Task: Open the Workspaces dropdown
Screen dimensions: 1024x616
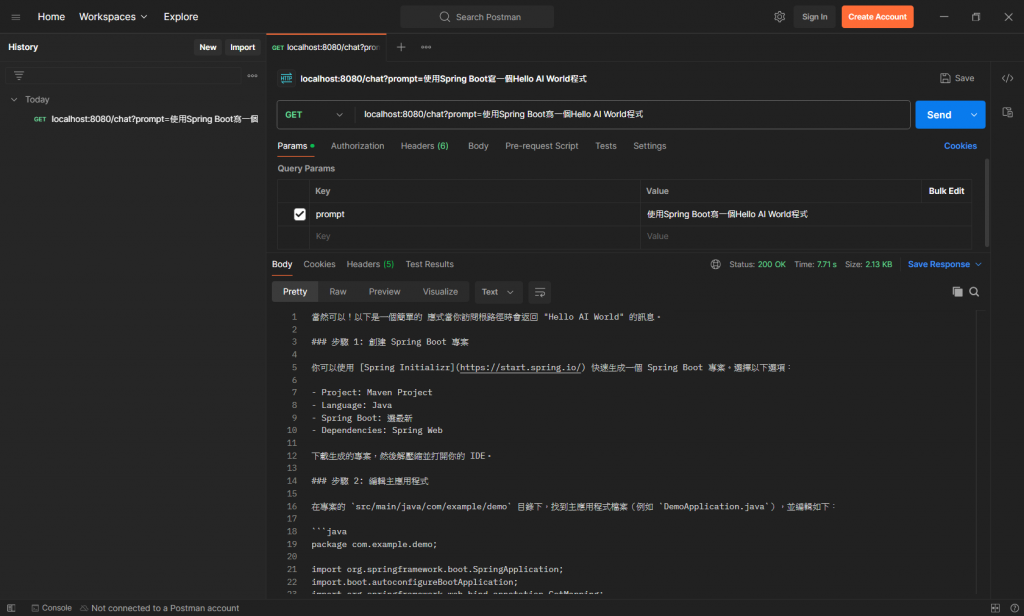Action: (x=113, y=17)
